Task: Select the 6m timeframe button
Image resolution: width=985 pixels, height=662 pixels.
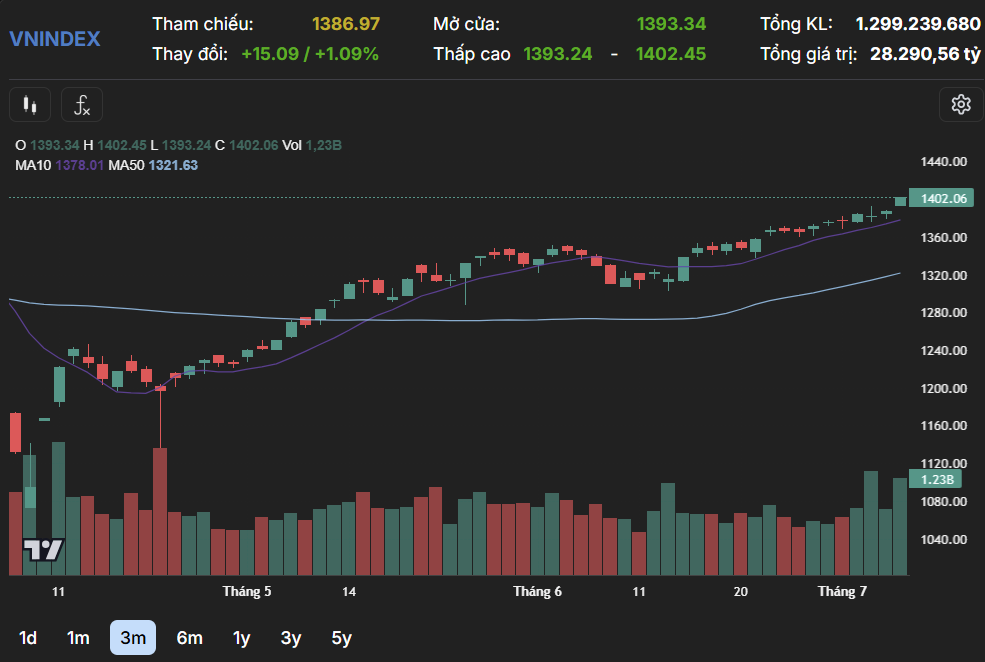Action: [189, 637]
